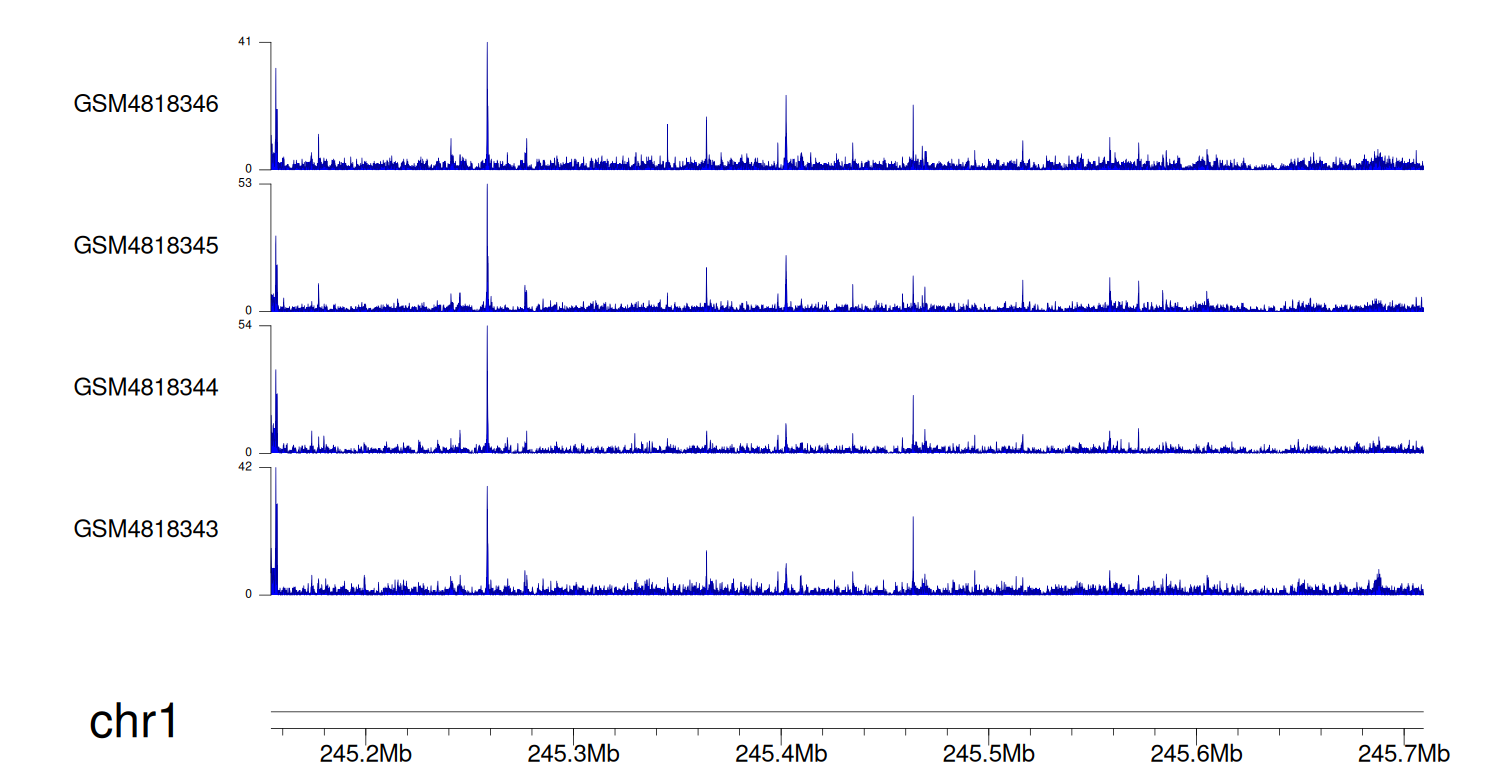Click the 245.5Mb coordinate label

click(988, 753)
